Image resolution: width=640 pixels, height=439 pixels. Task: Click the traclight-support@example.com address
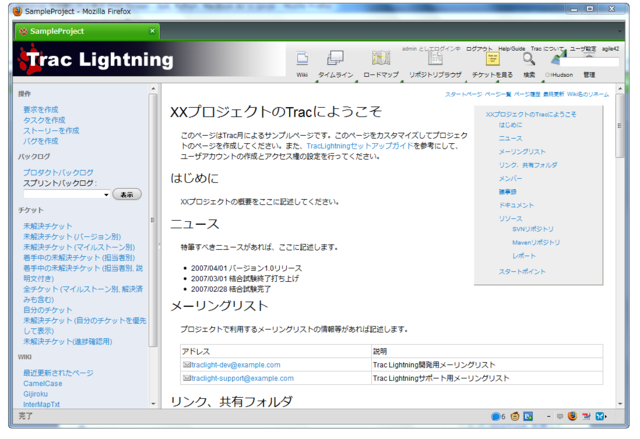click(242, 378)
